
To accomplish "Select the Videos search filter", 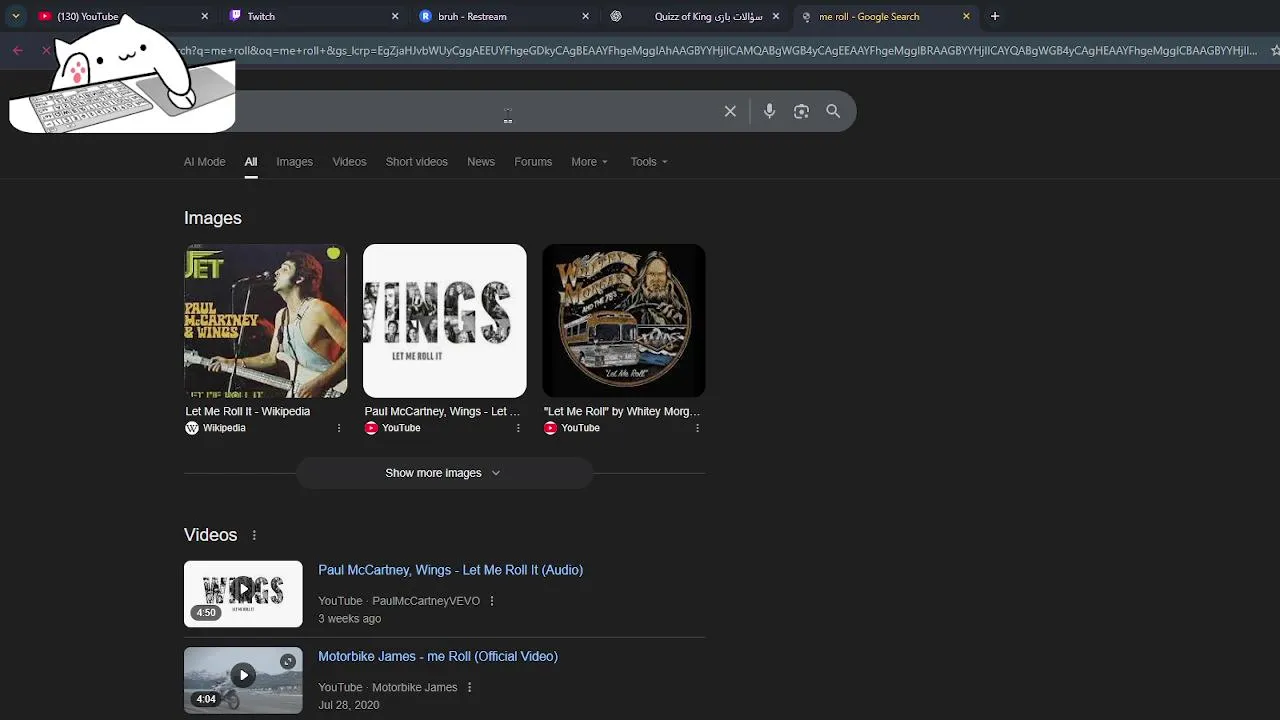I will pyautogui.click(x=349, y=162).
